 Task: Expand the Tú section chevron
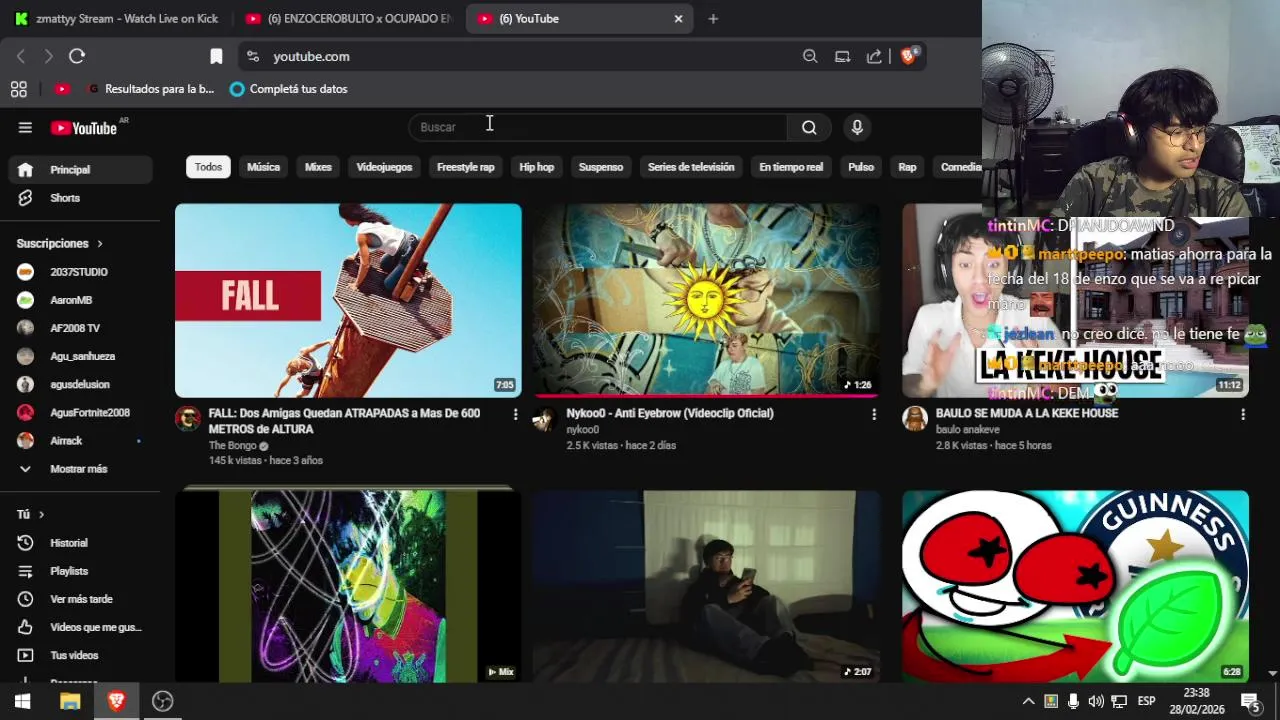point(41,514)
